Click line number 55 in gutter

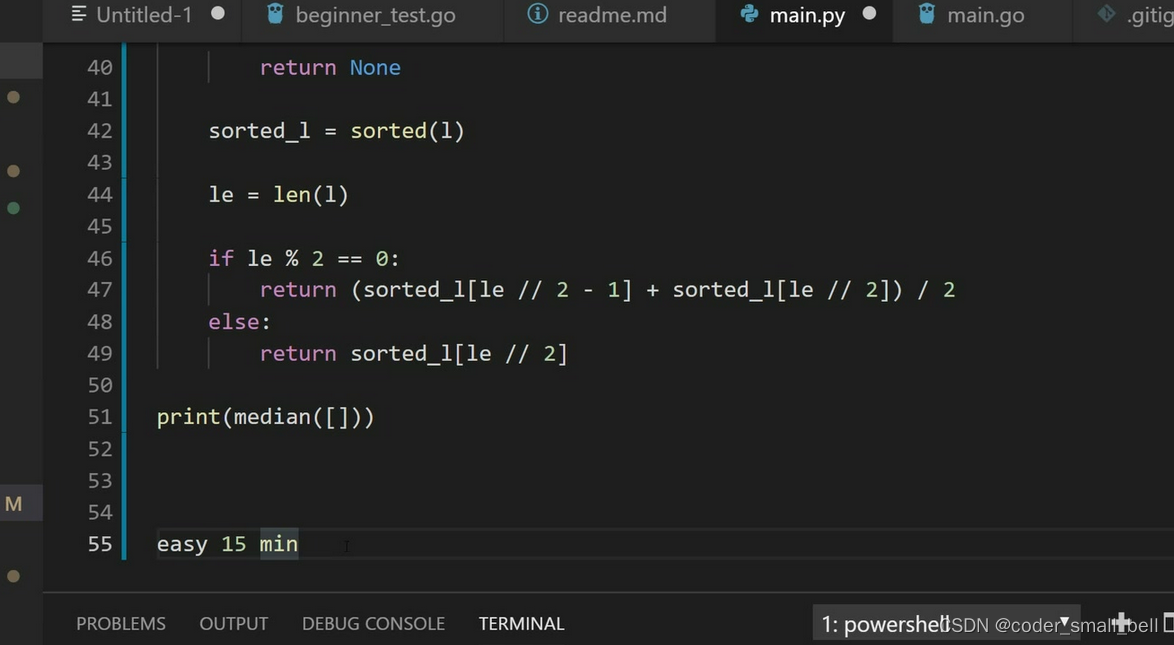100,544
